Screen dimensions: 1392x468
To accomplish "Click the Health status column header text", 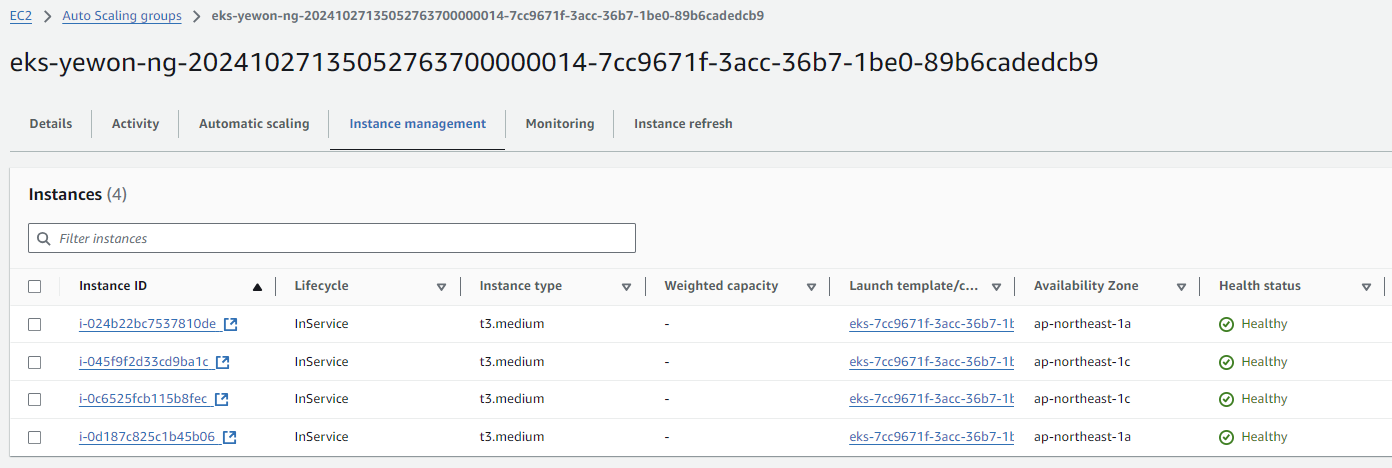I will [1260, 286].
